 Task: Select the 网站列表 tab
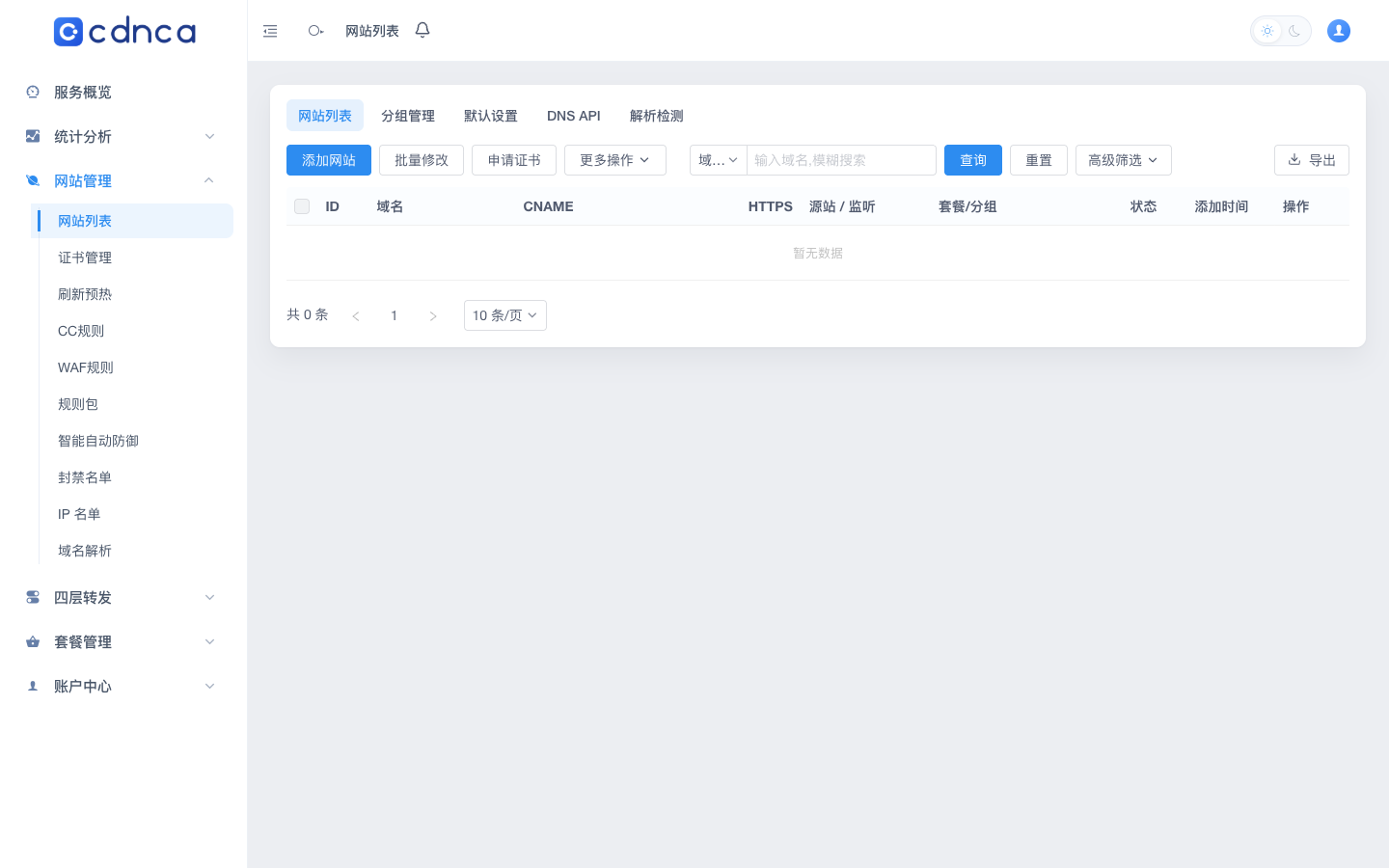point(325,116)
